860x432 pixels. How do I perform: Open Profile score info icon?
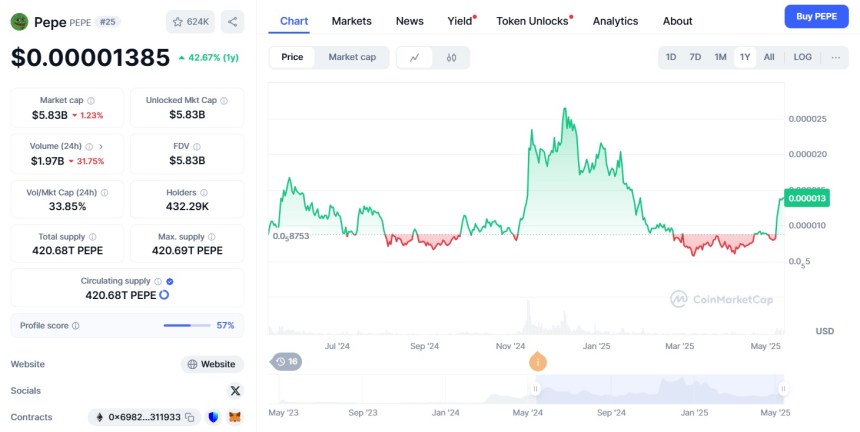point(76,326)
